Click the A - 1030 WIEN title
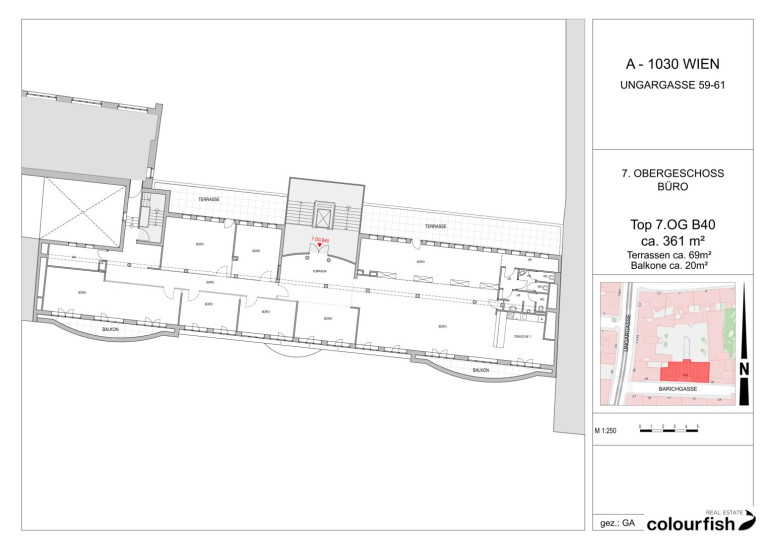This screenshot has width=770, height=544. point(672,64)
